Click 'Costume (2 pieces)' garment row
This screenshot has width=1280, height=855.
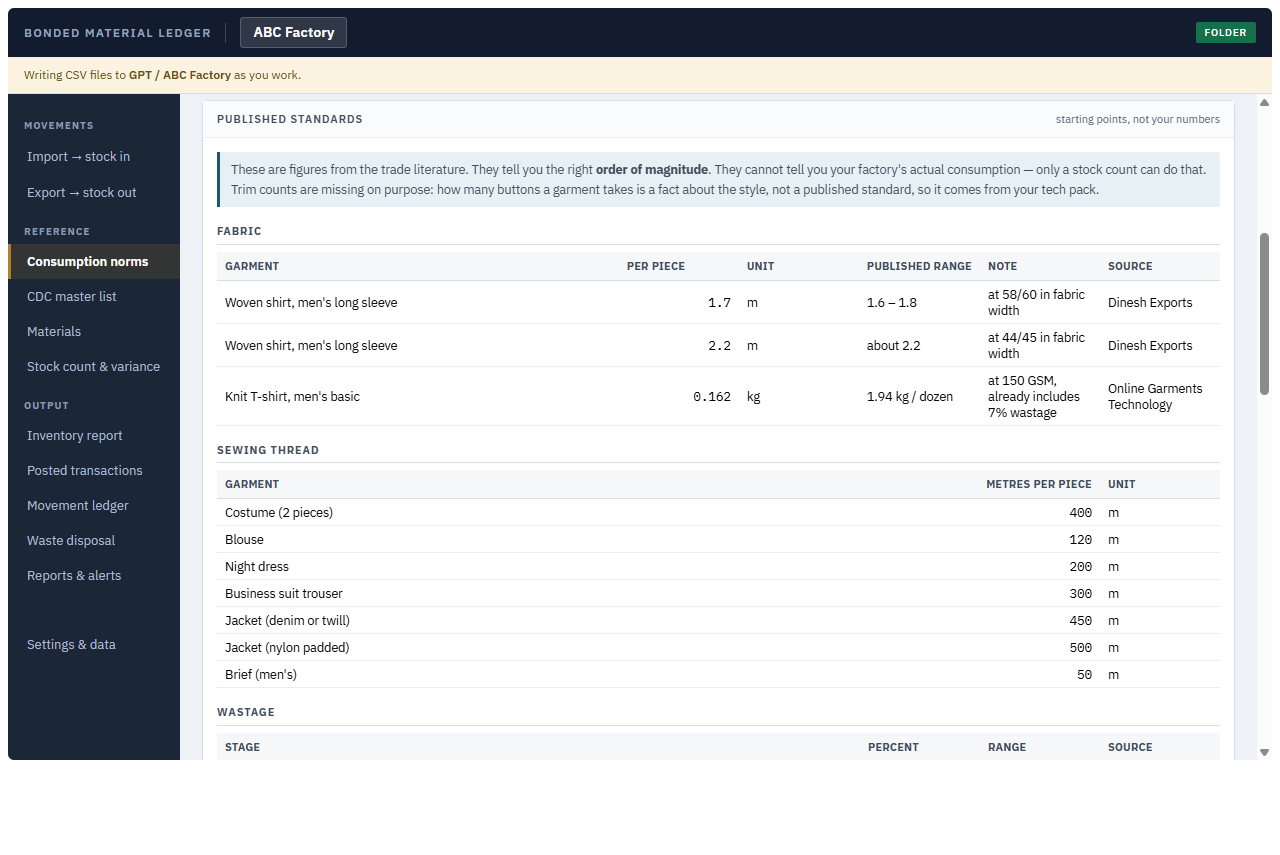[718, 513]
